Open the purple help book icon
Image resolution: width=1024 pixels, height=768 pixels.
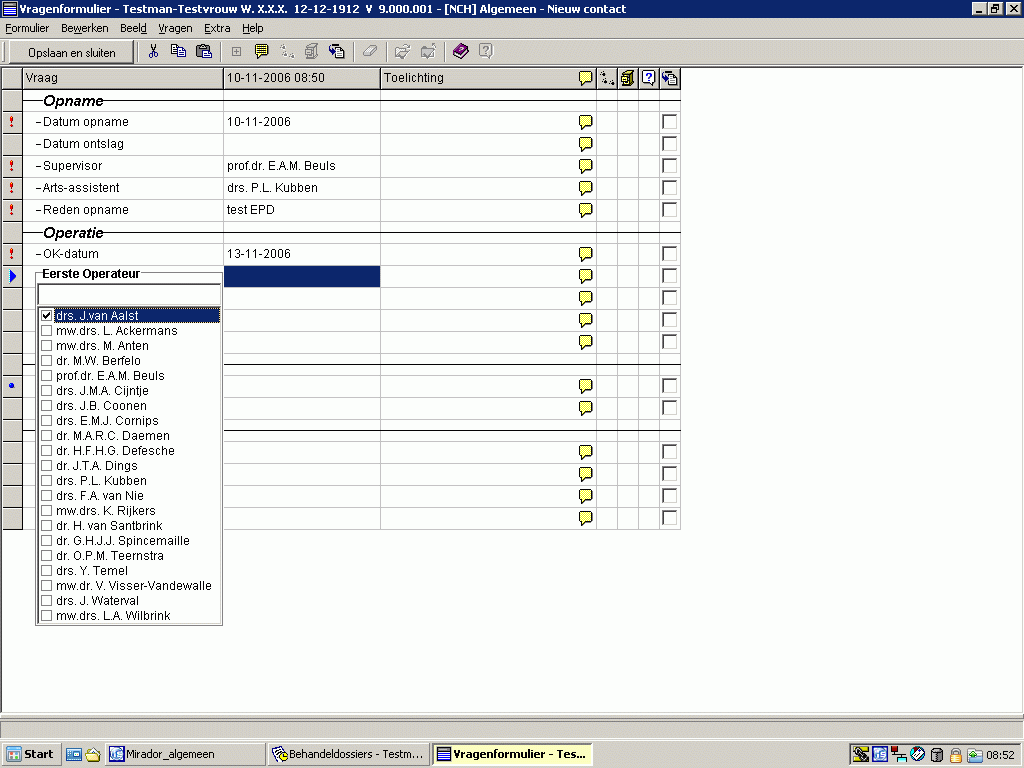click(460, 52)
